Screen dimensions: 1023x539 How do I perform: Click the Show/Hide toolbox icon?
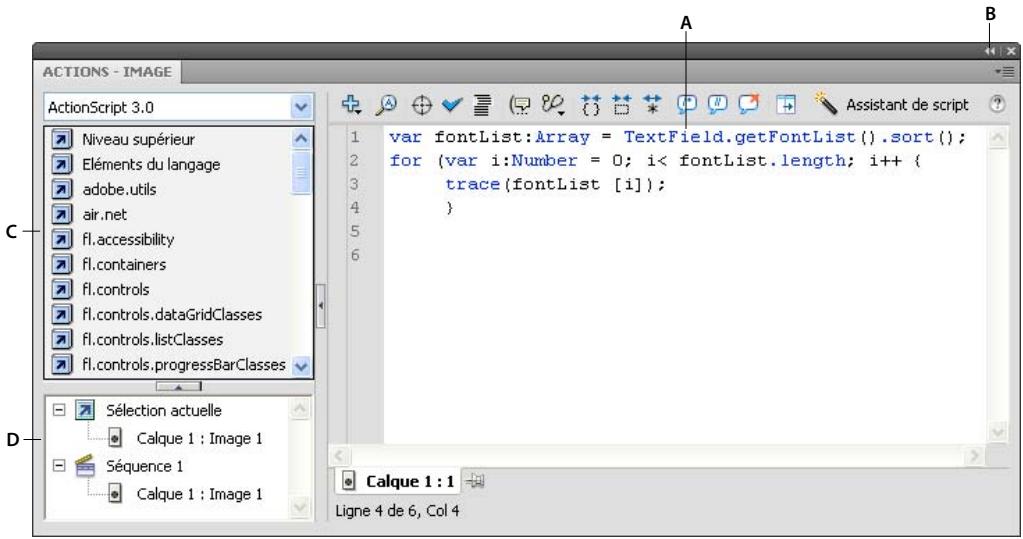pos(786,105)
